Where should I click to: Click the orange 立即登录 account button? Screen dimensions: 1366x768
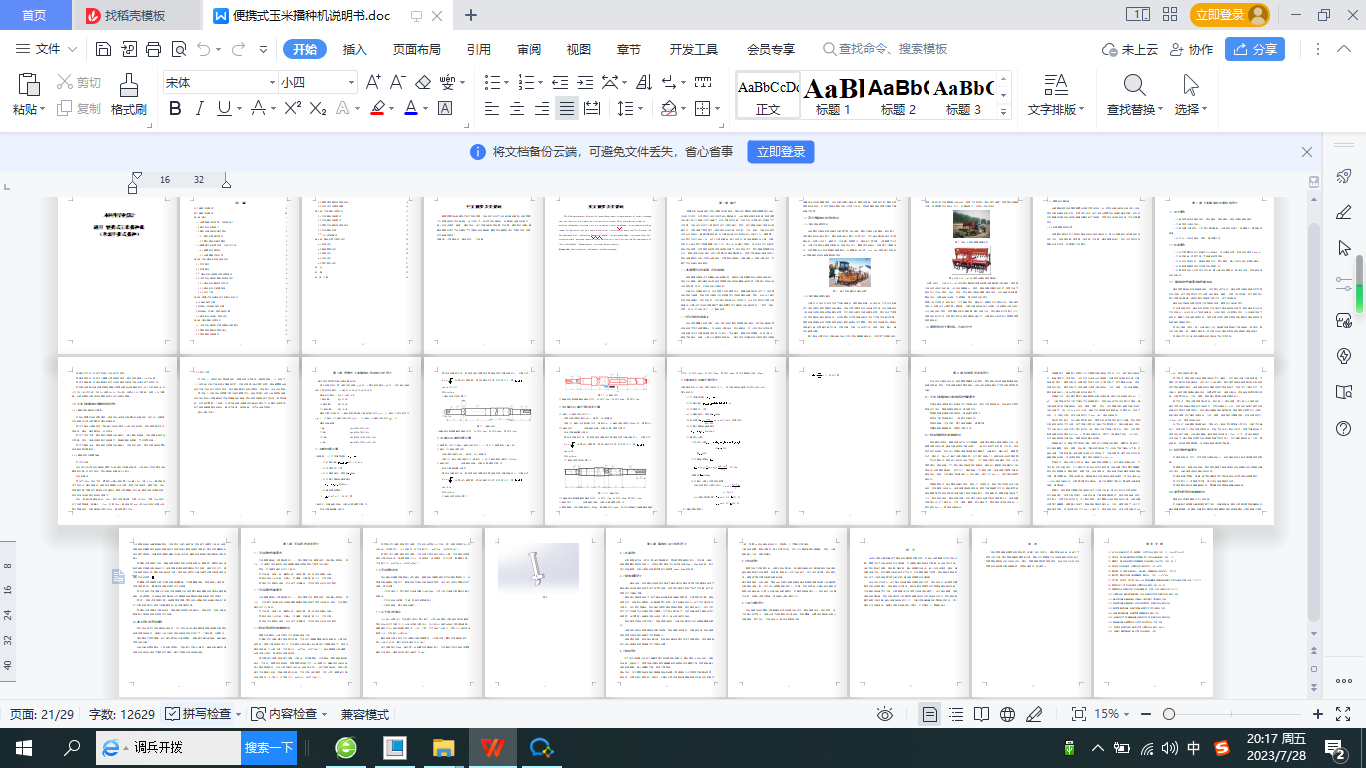(1229, 15)
